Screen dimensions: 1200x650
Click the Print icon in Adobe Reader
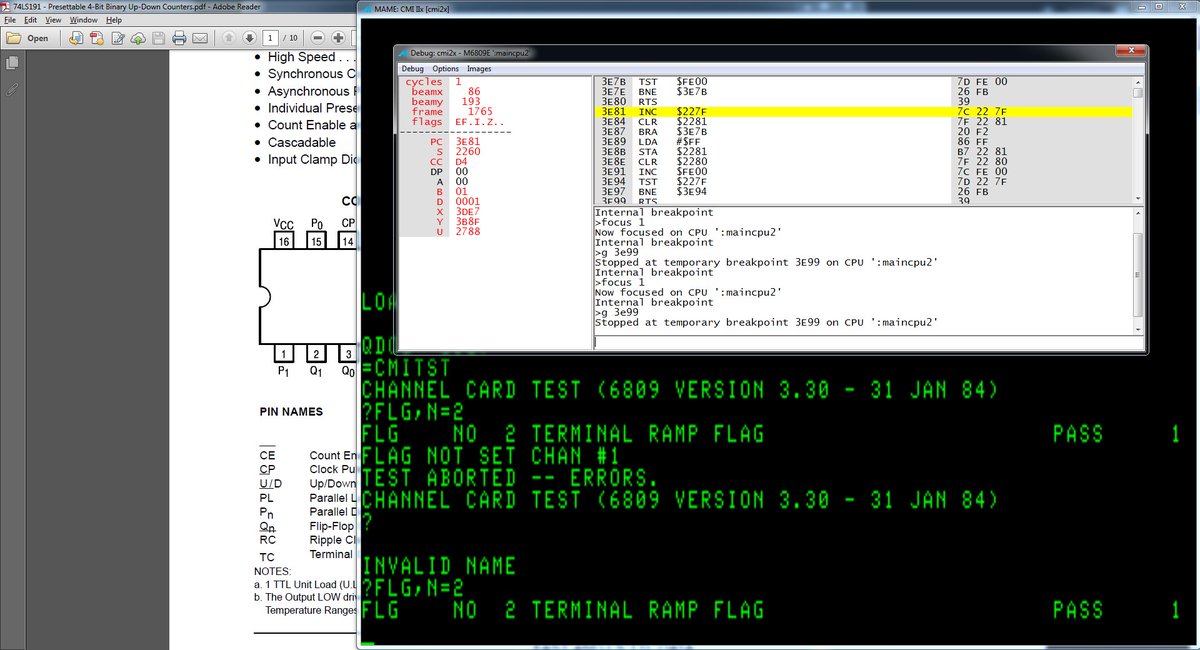(179, 38)
